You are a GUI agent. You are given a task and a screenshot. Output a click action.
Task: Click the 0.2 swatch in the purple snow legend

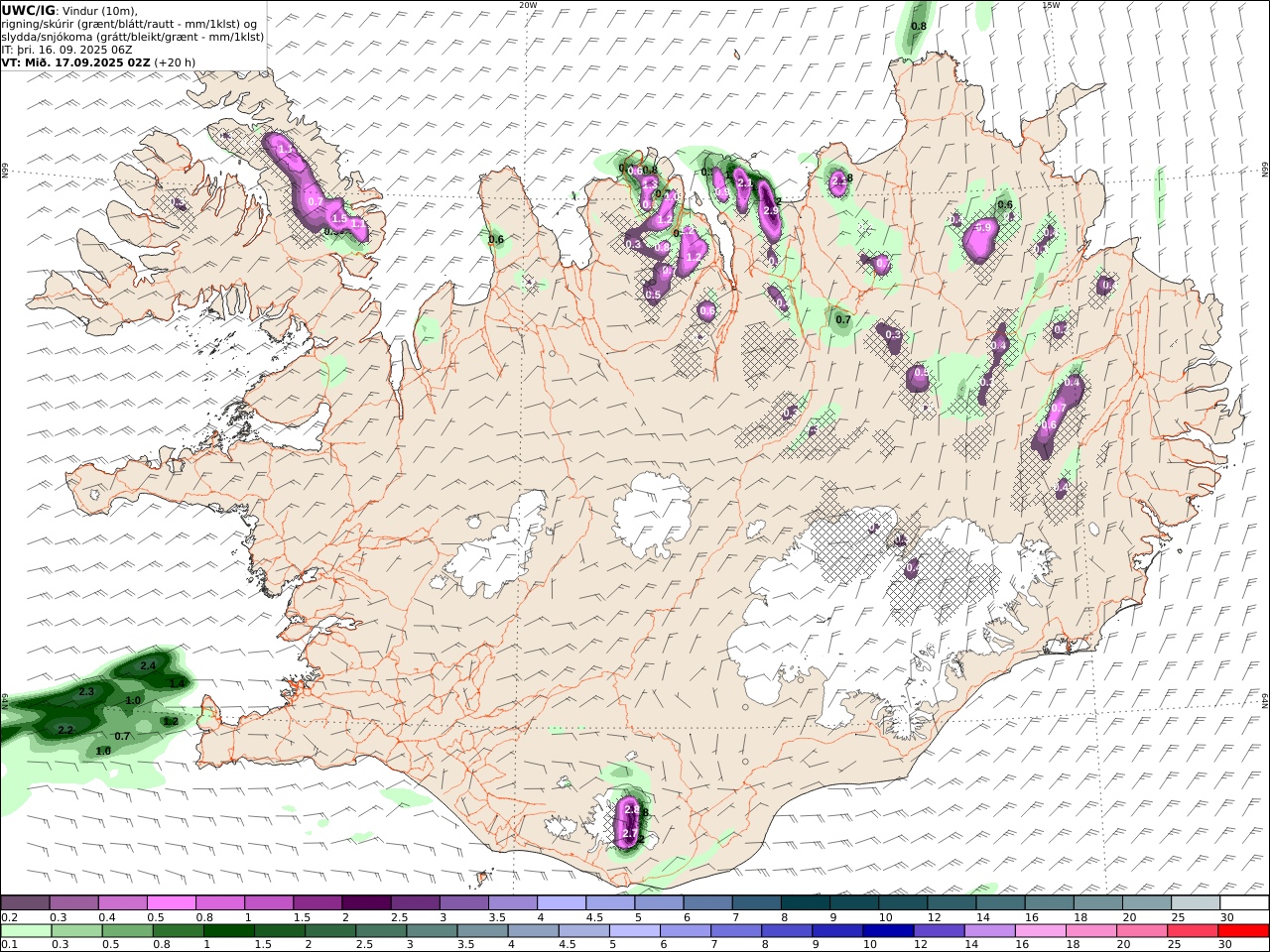[x=25, y=902]
